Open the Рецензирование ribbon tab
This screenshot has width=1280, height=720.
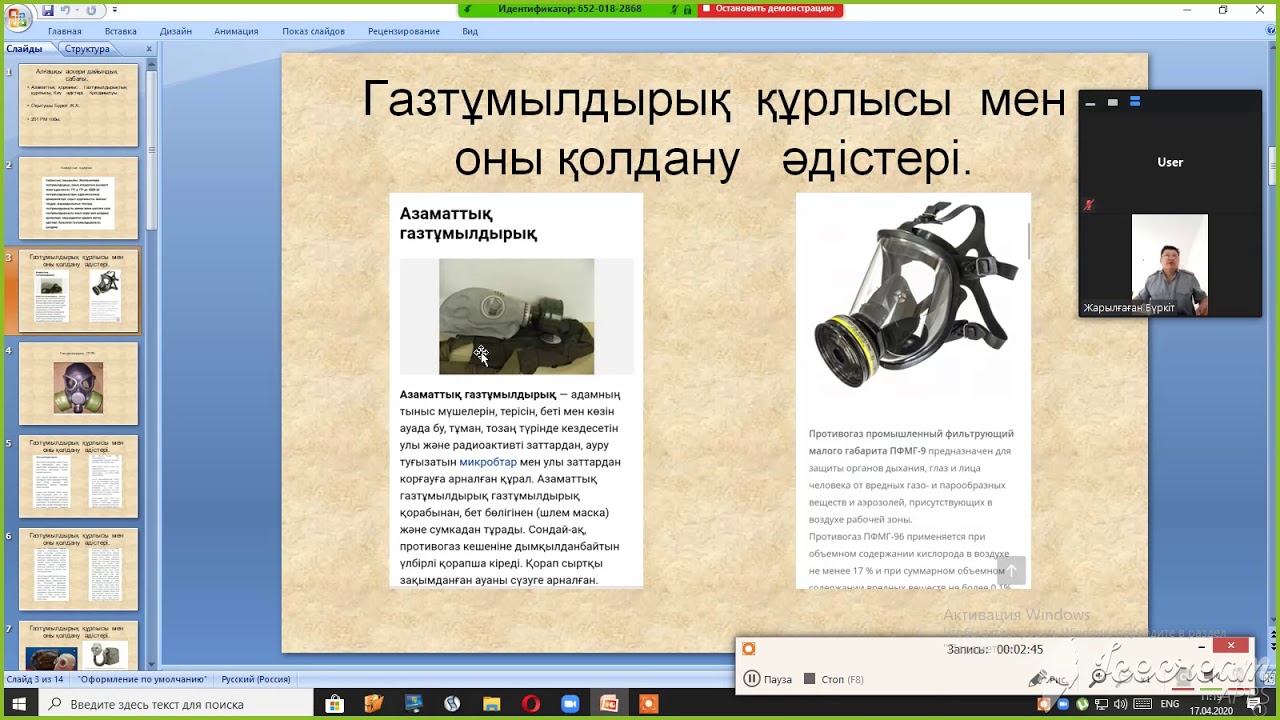point(404,31)
